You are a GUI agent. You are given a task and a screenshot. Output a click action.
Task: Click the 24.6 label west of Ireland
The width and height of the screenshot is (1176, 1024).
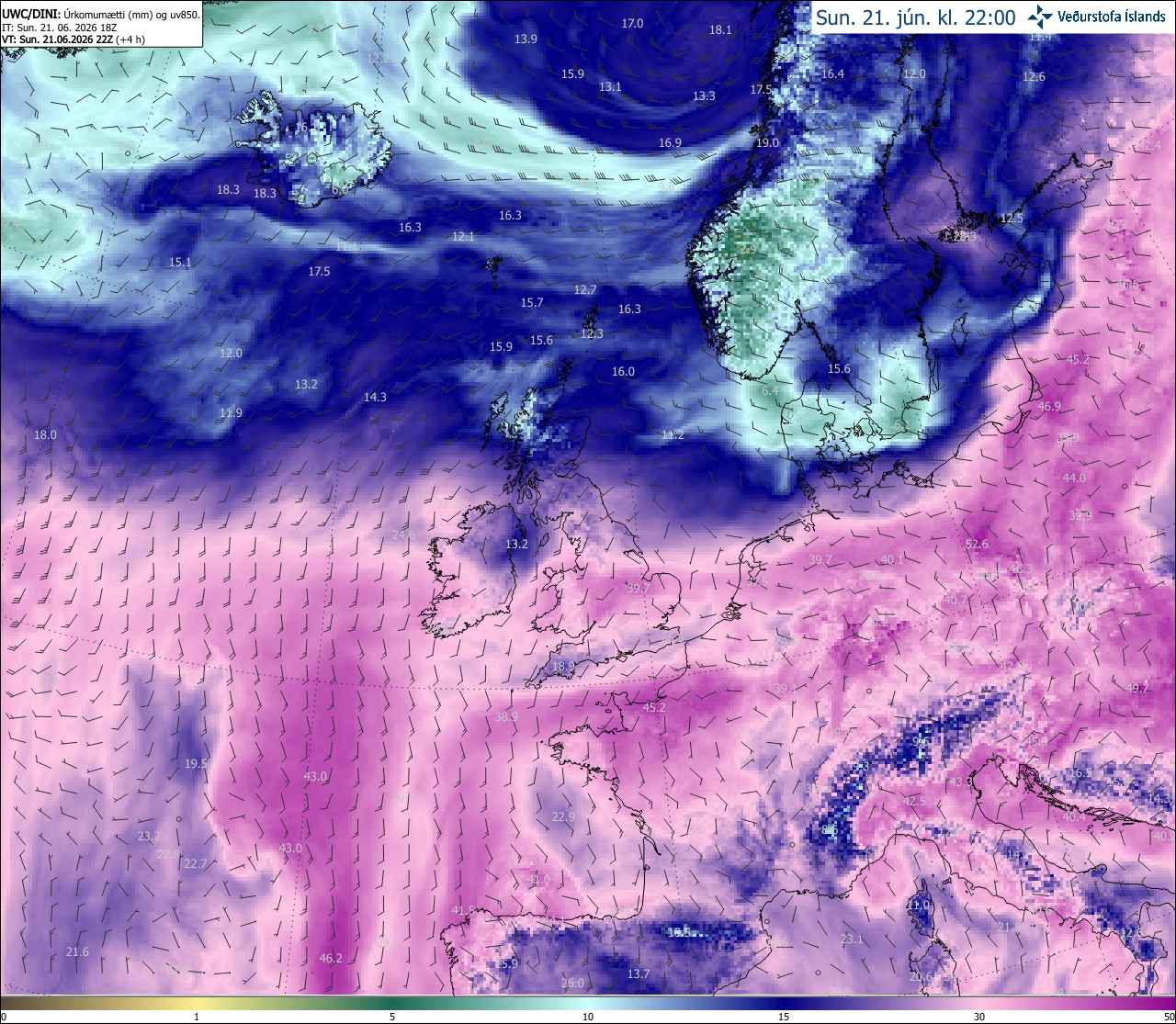[403, 535]
